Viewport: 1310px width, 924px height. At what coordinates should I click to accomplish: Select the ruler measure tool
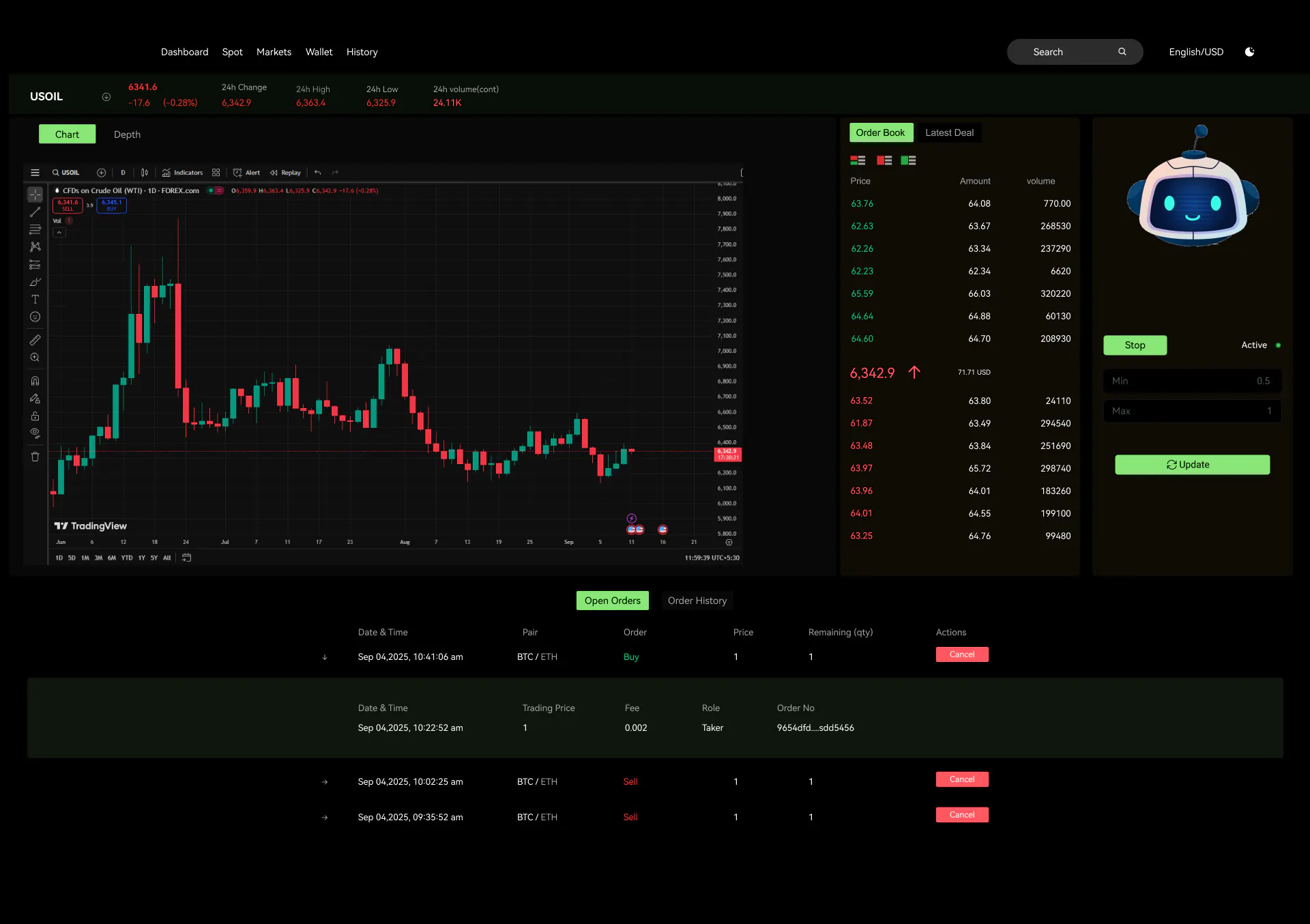coord(35,340)
